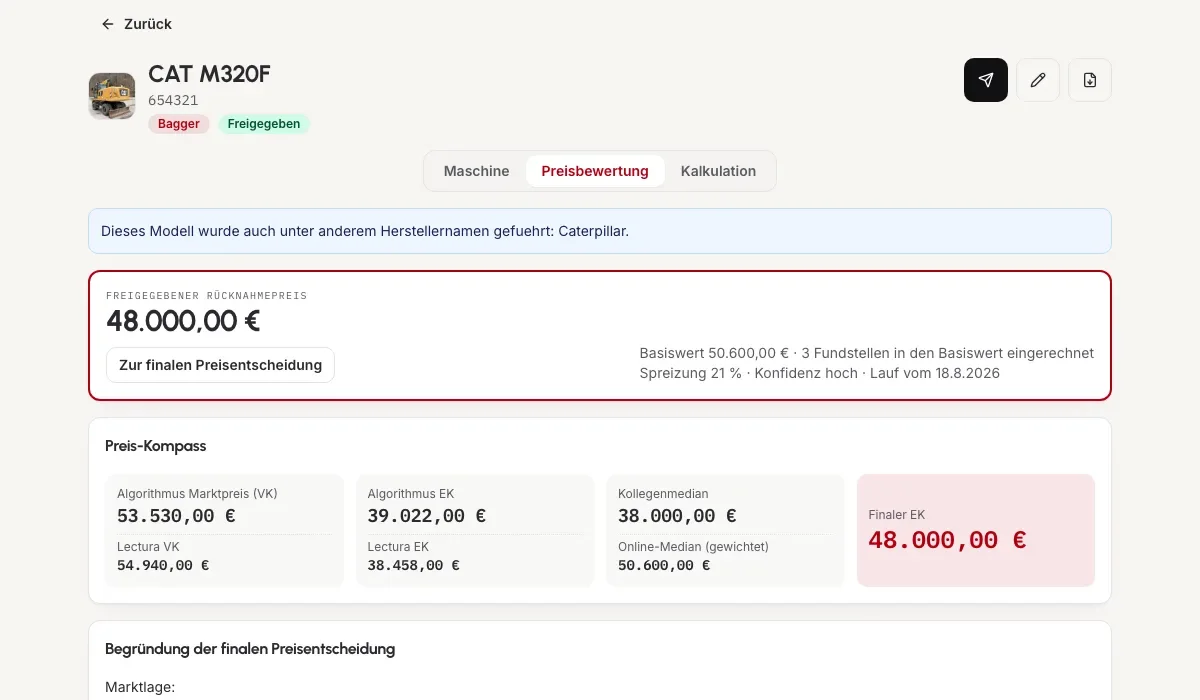Click the Bagger category badge
This screenshot has height=700, width=1200.
point(179,124)
